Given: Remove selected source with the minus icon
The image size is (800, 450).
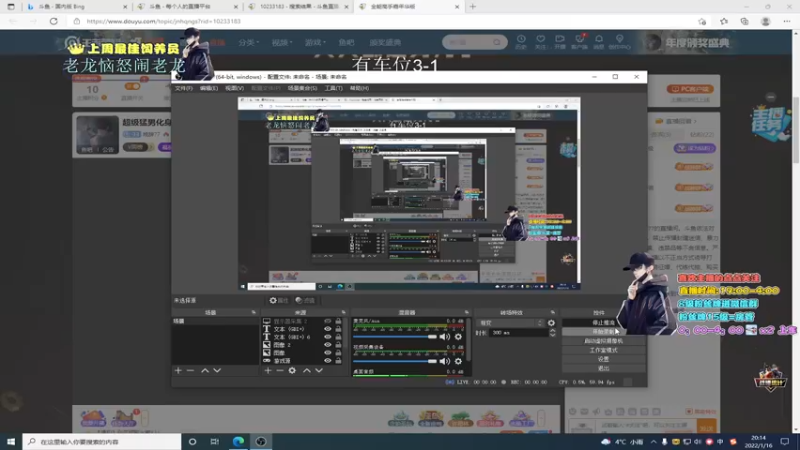Looking at the screenshot, I should click(x=280, y=370).
